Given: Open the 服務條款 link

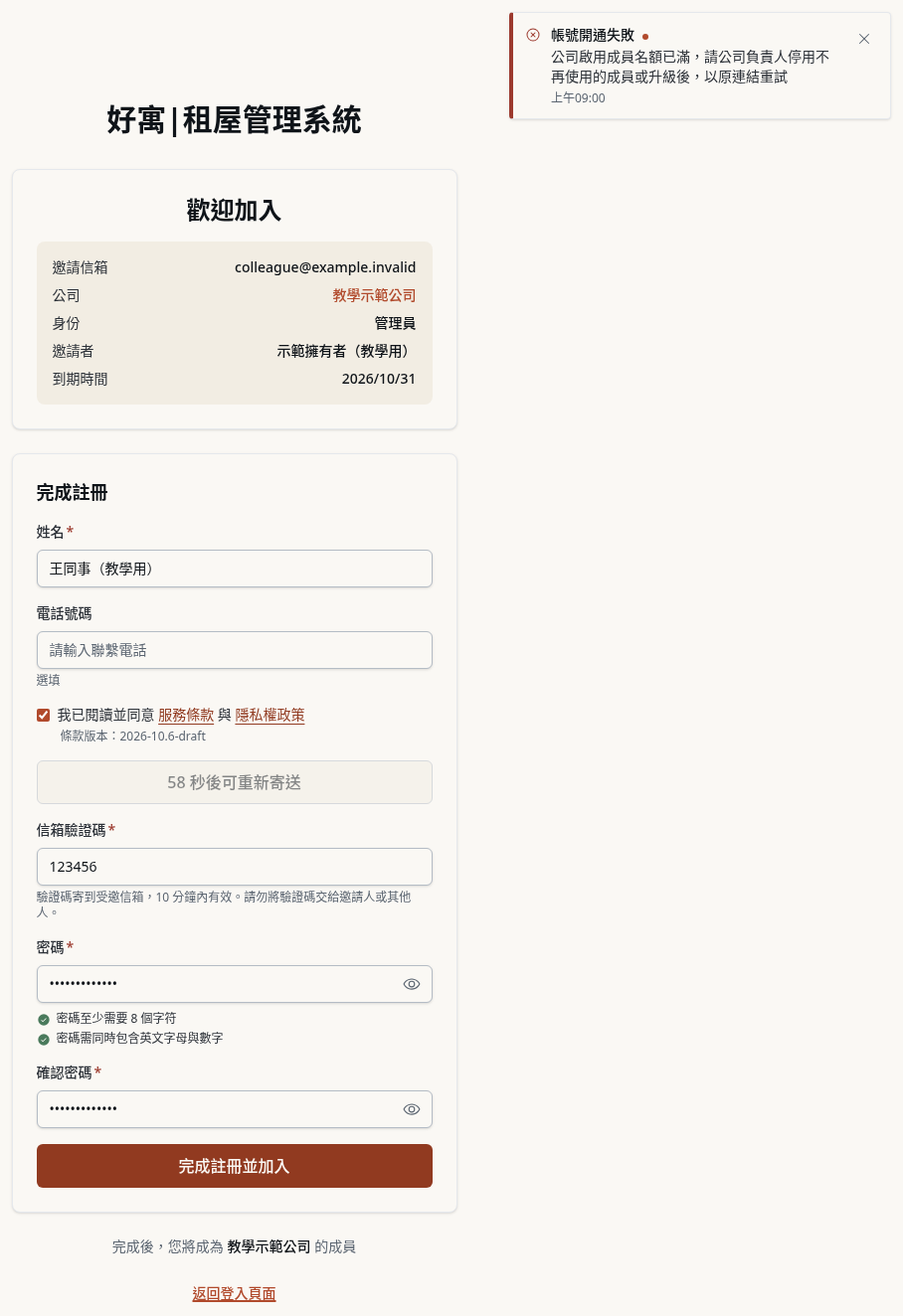Looking at the screenshot, I should click(x=186, y=715).
